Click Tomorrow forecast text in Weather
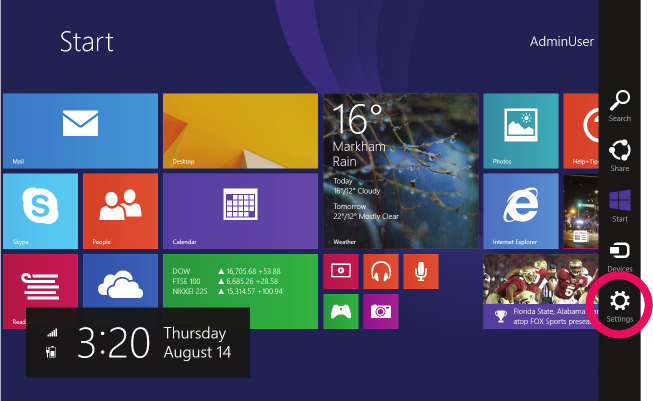The width and height of the screenshot is (653, 401). (366, 212)
